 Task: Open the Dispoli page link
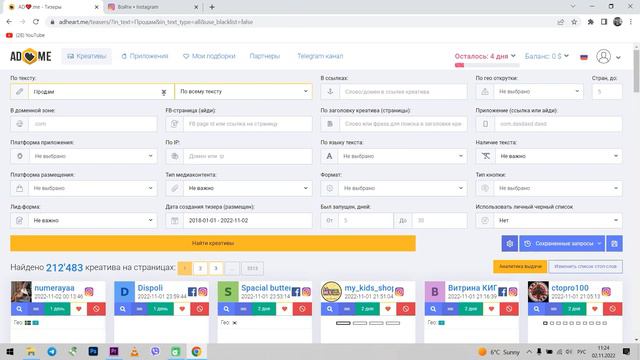150,288
